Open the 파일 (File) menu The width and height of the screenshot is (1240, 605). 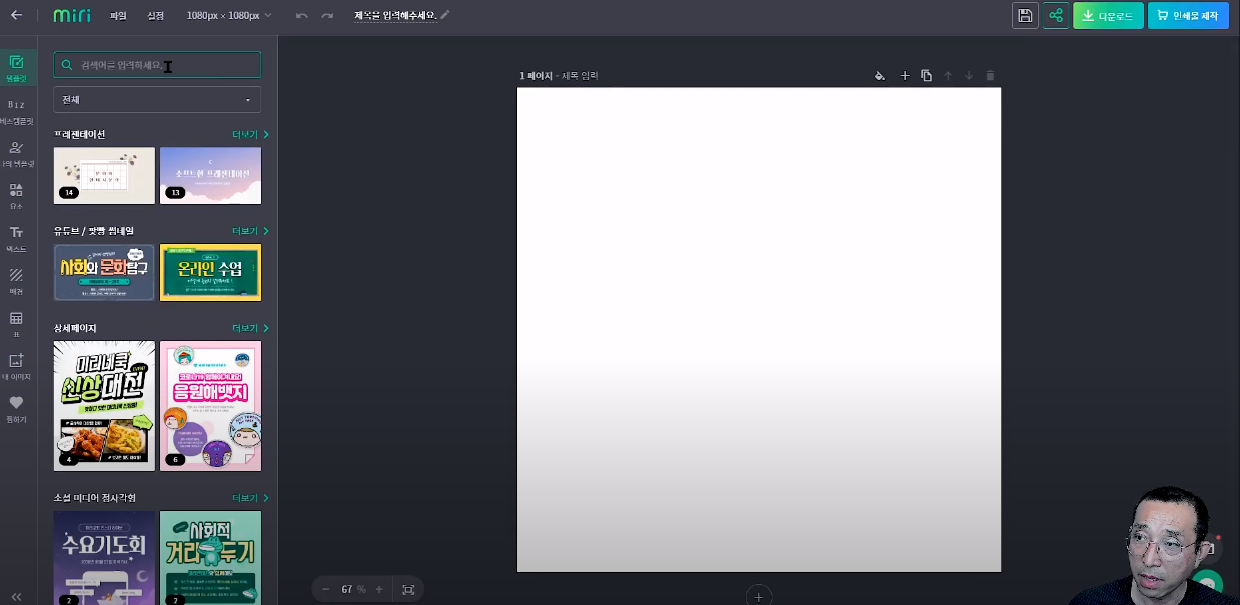117,15
